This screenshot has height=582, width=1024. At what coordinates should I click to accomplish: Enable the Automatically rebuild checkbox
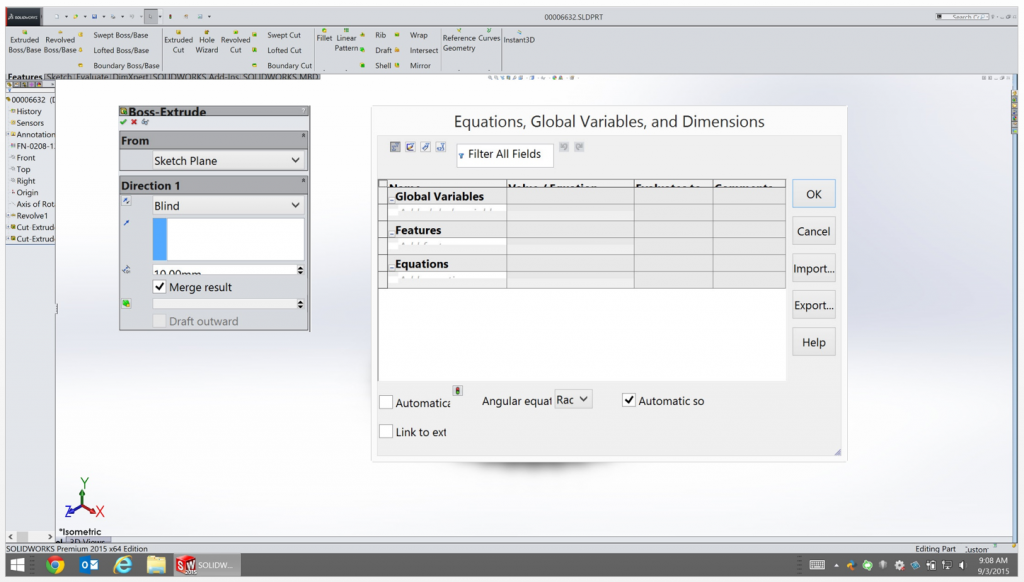(x=386, y=402)
